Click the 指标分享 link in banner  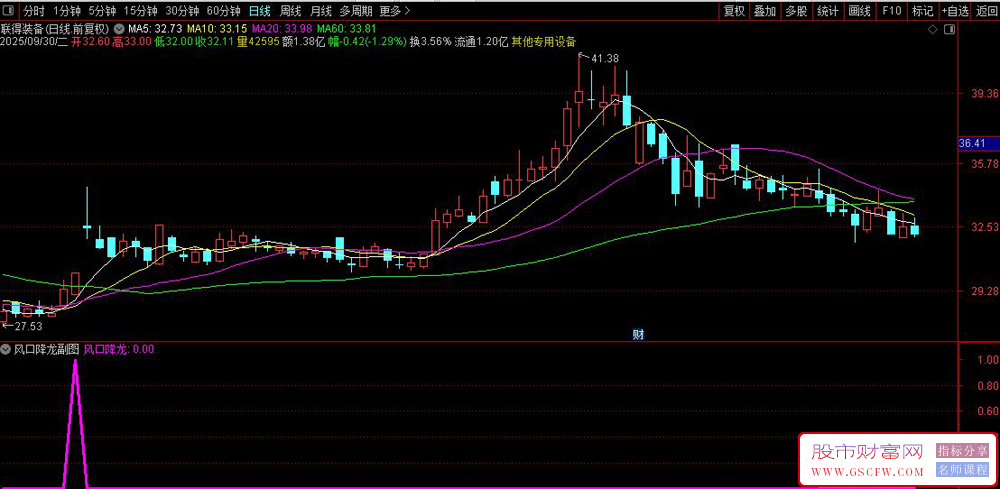tap(962, 451)
